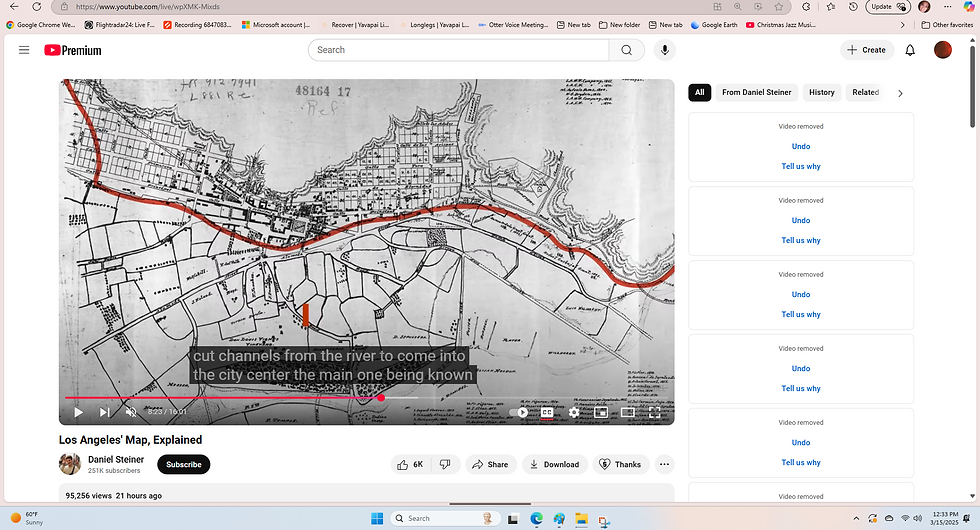This screenshot has height=530, width=980.
Task: Click Tell us why for first removed video
Action: [801, 166]
